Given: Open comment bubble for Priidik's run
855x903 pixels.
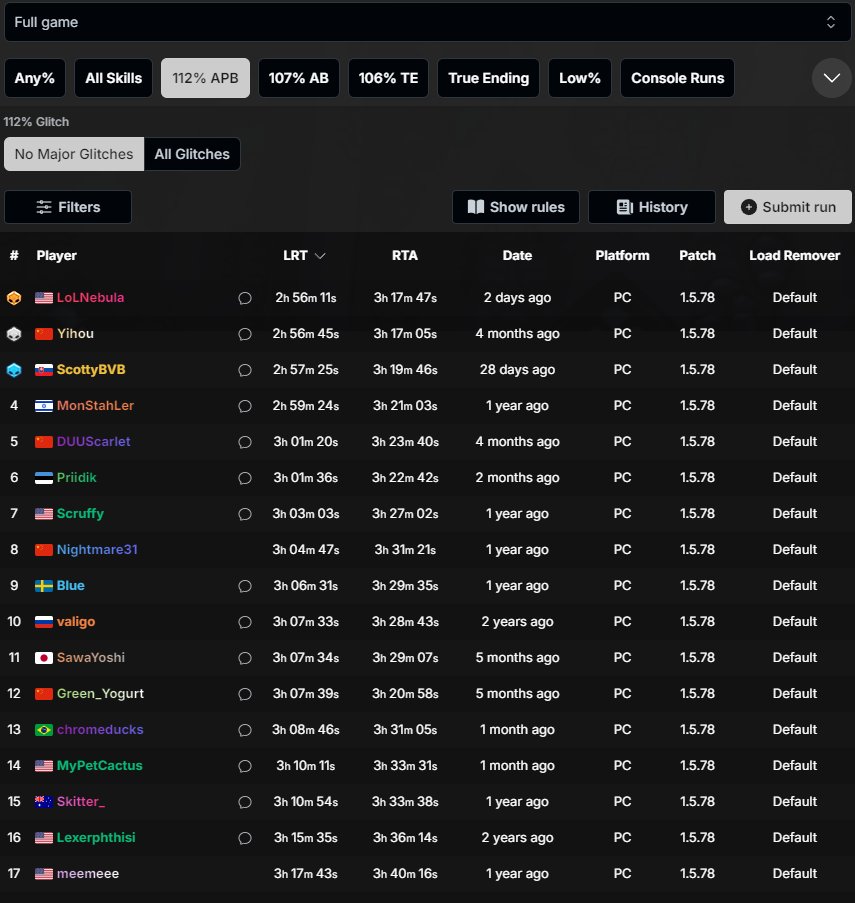Looking at the screenshot, I should point(245,478).
